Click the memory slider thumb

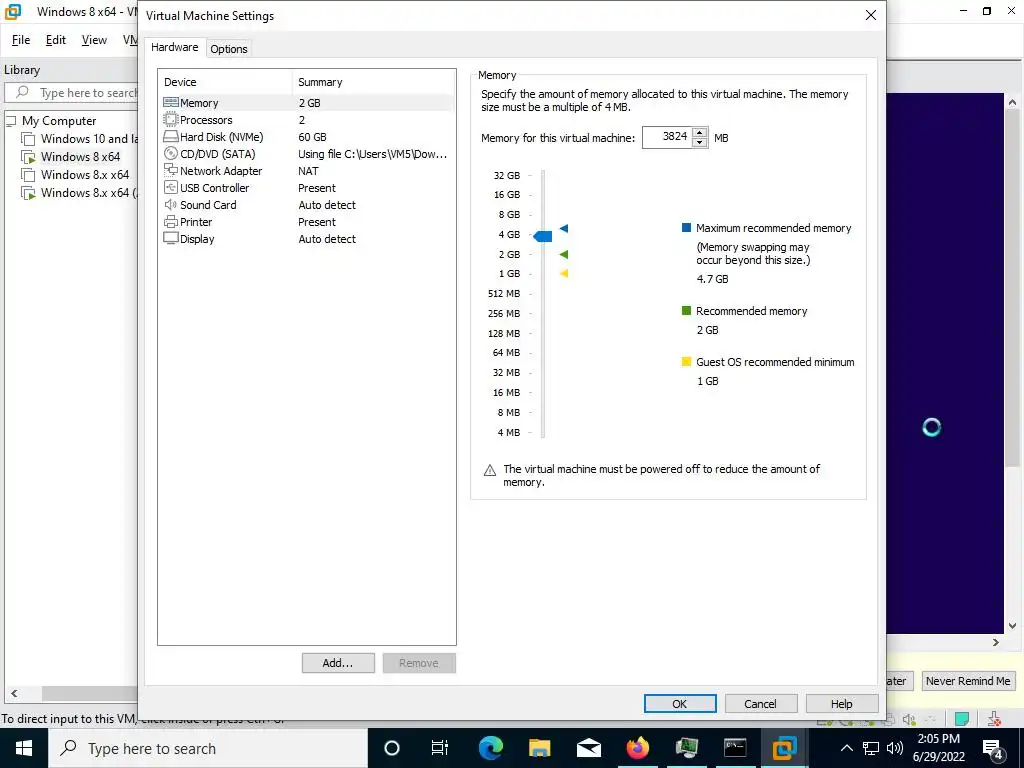pos(543,236)
